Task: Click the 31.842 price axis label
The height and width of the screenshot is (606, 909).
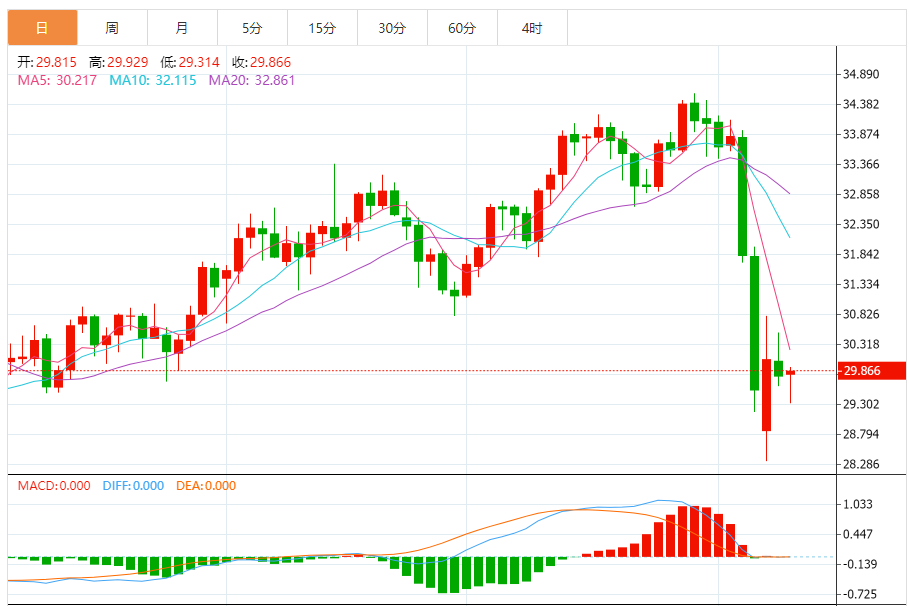Action: point(861,254)
